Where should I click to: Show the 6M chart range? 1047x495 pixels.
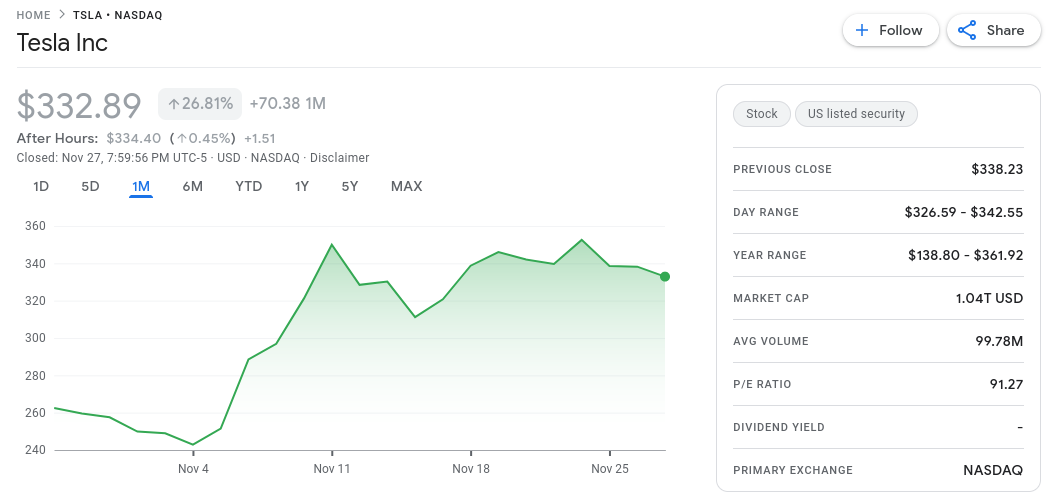(x=193, y=186)
